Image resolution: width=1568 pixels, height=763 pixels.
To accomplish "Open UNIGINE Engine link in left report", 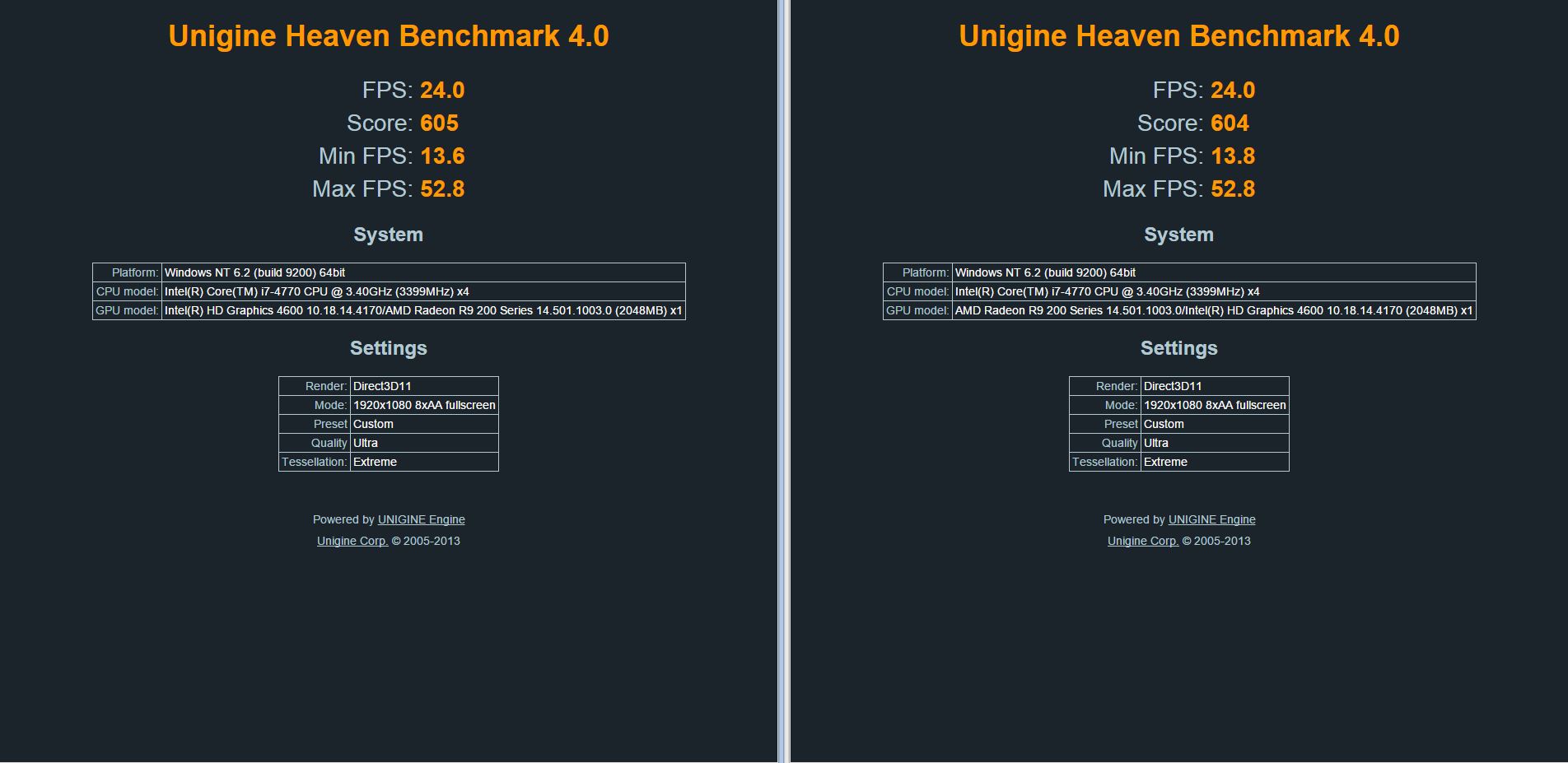I will [x=421, y=519].
